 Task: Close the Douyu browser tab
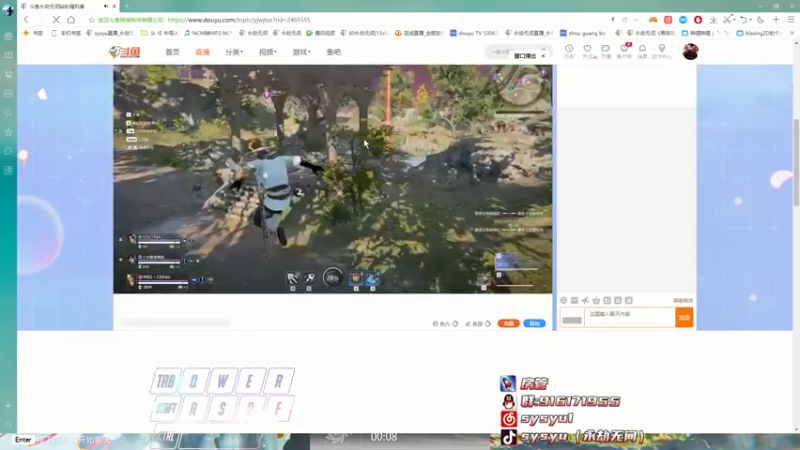114,6
